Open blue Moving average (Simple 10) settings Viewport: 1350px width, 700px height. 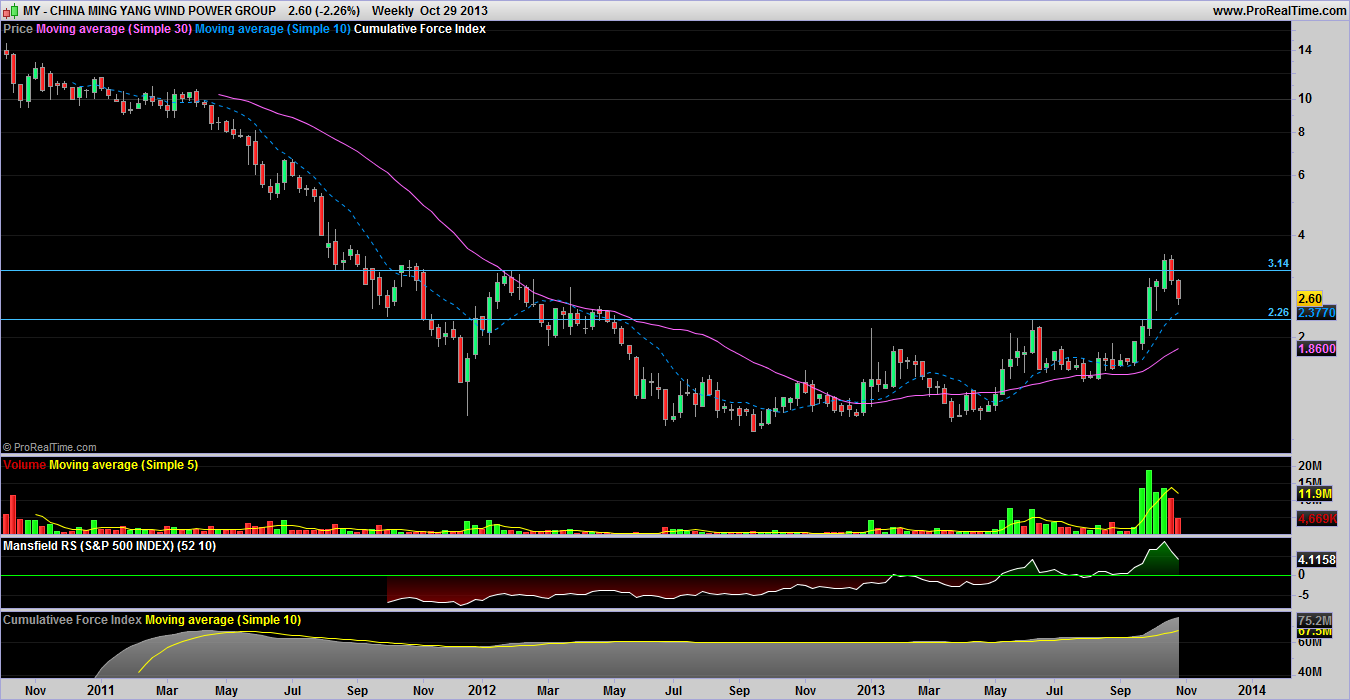[272, 29]
